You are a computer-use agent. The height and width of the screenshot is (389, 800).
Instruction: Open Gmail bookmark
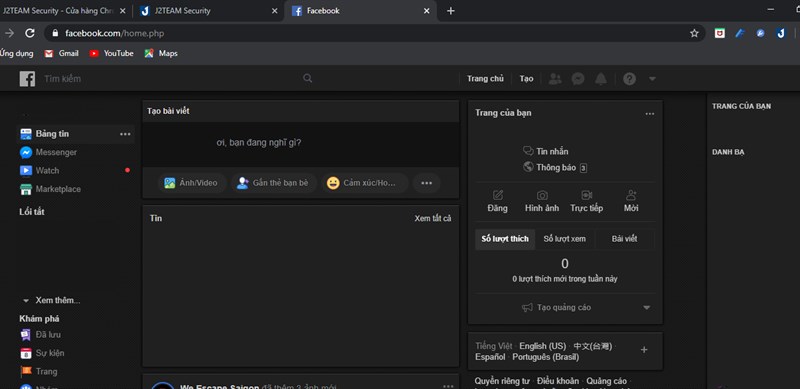(61, 53)
